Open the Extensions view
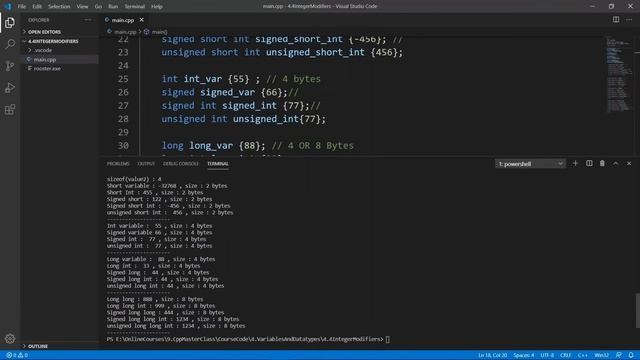 coord(10,109)
